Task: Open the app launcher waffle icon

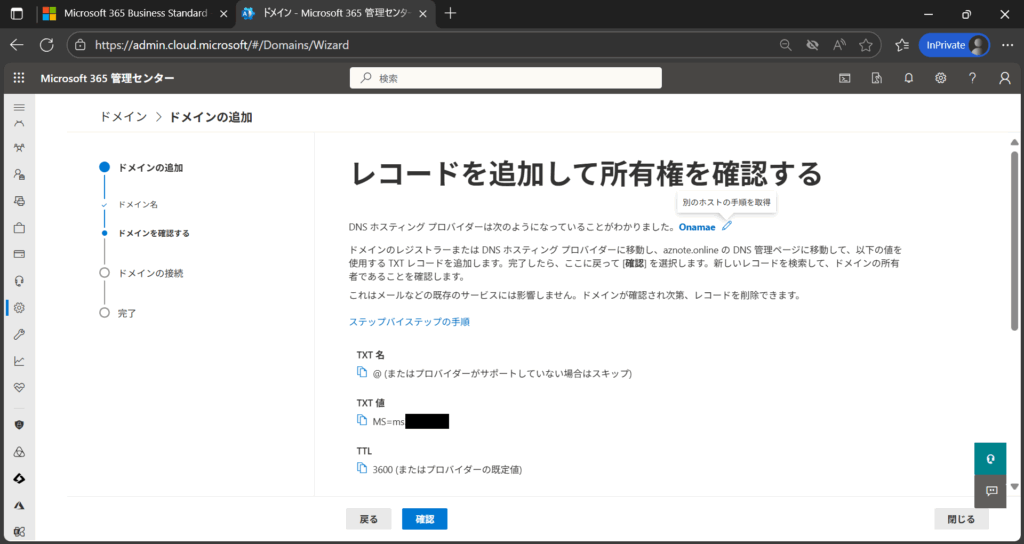Action: click(x=18, y=78)
